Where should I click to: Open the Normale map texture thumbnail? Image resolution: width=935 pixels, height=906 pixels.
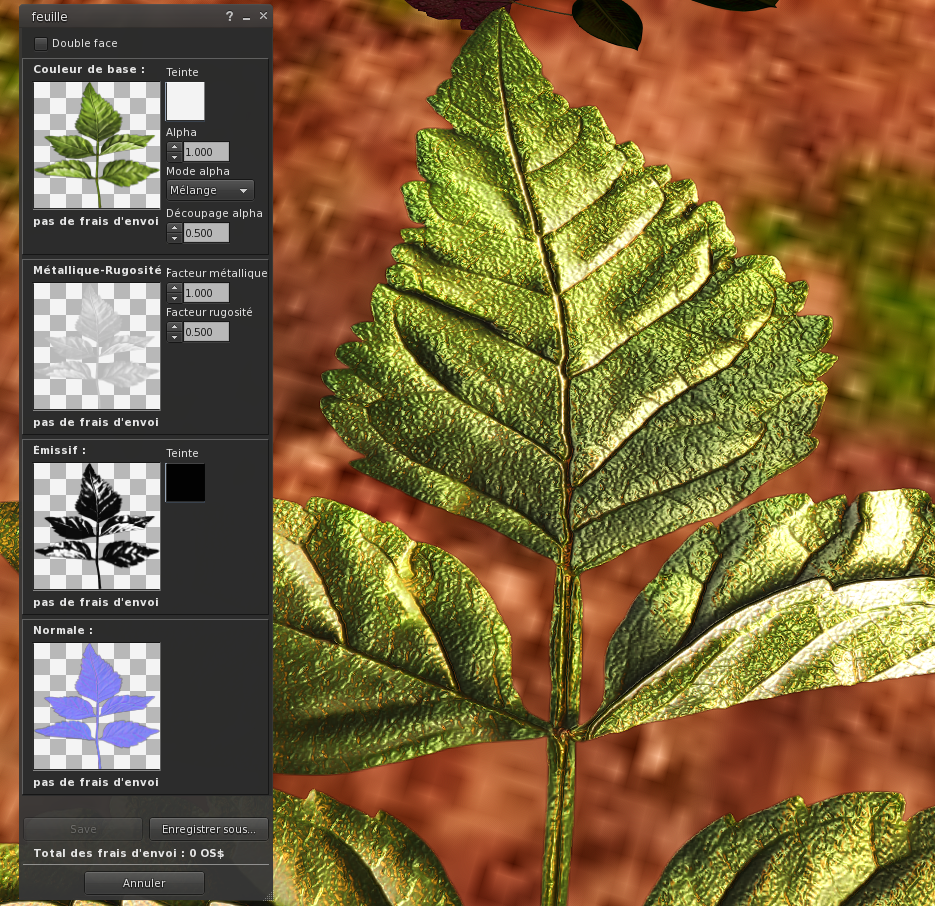click(97, 706)
